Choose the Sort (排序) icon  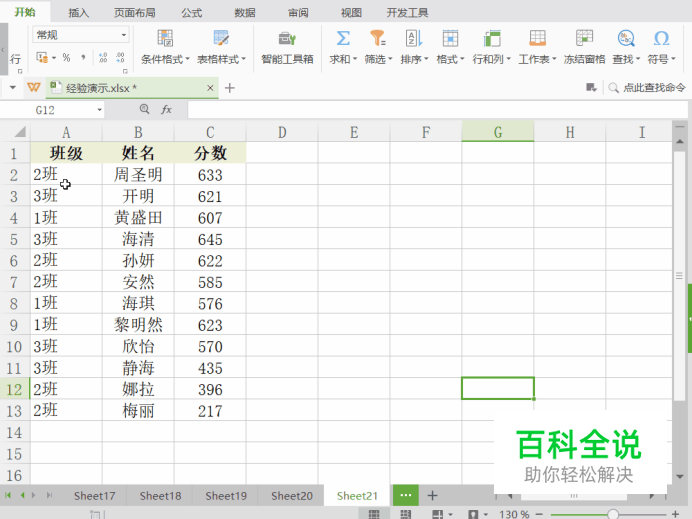[x=414, y=38]
